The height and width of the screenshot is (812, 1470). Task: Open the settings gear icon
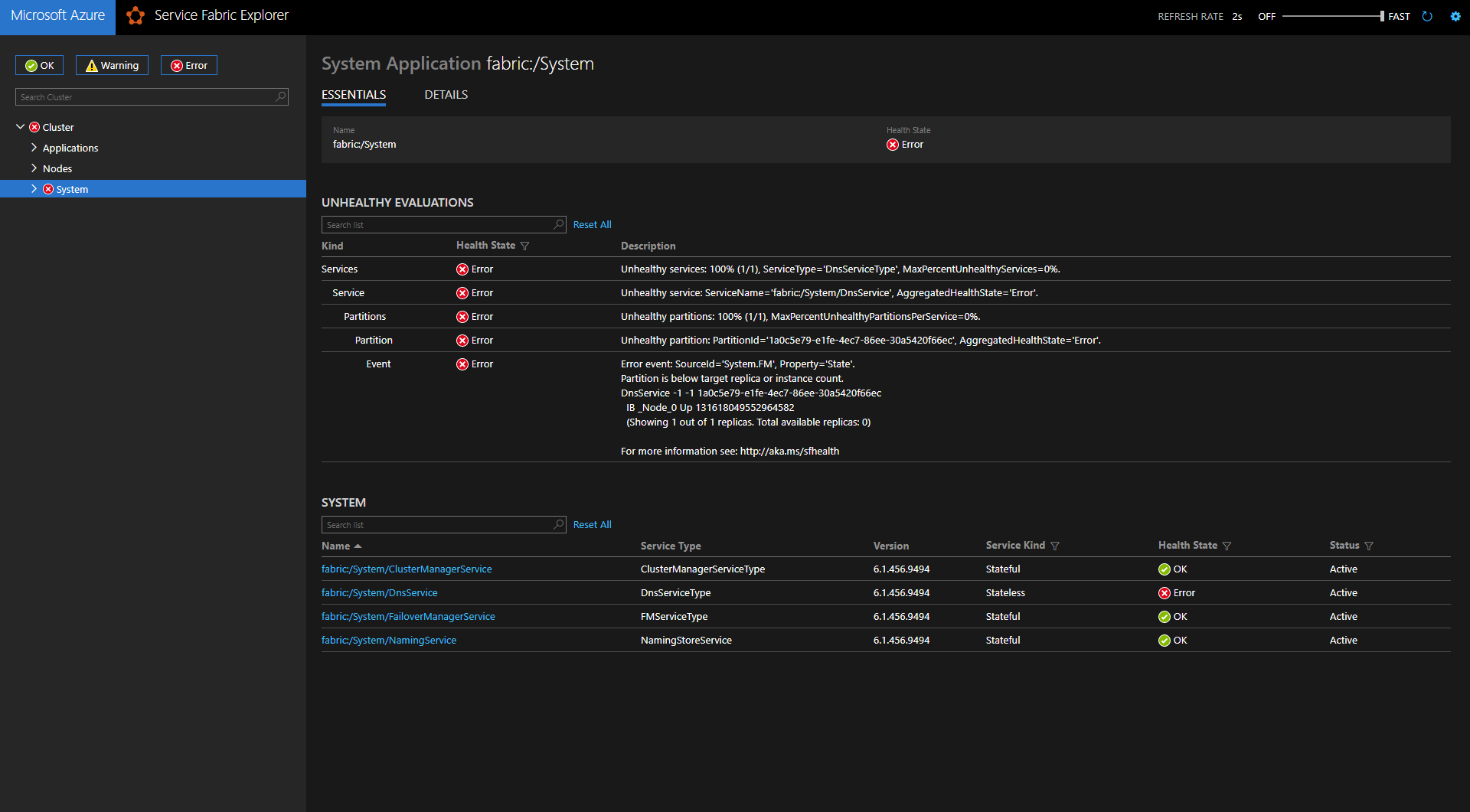tap(1455, 16)
